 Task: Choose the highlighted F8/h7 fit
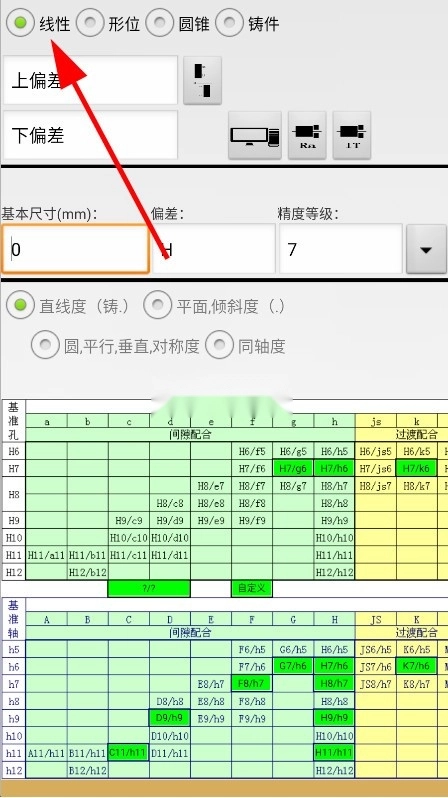[252, 683]
